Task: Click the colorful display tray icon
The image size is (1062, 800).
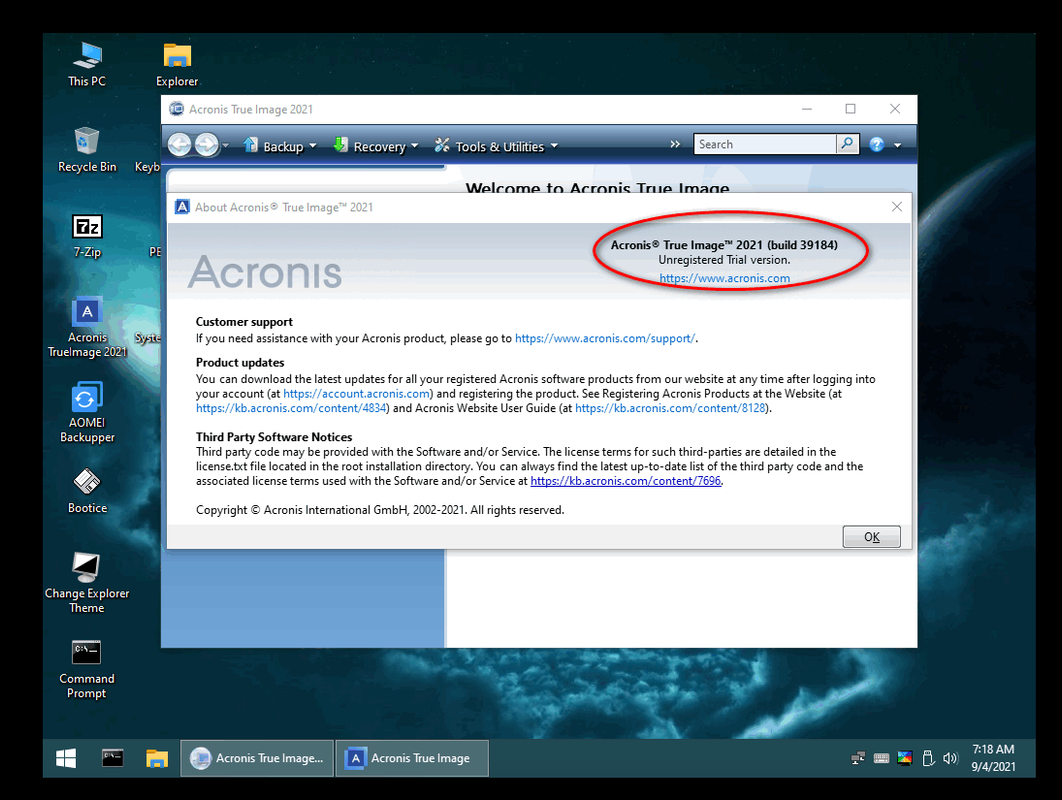Action: [904, 759]
